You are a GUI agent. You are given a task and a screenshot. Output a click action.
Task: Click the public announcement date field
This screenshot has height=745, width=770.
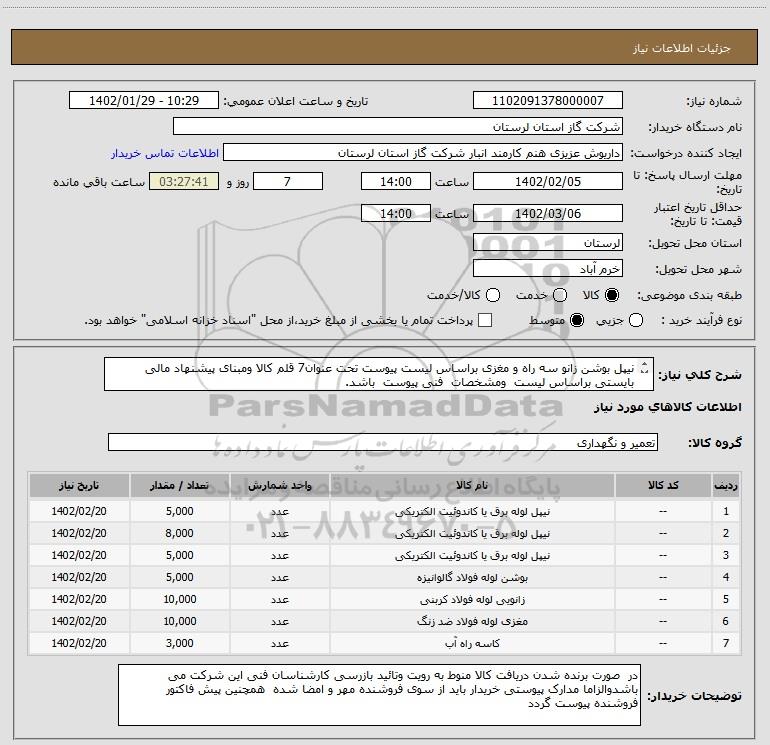144,101
